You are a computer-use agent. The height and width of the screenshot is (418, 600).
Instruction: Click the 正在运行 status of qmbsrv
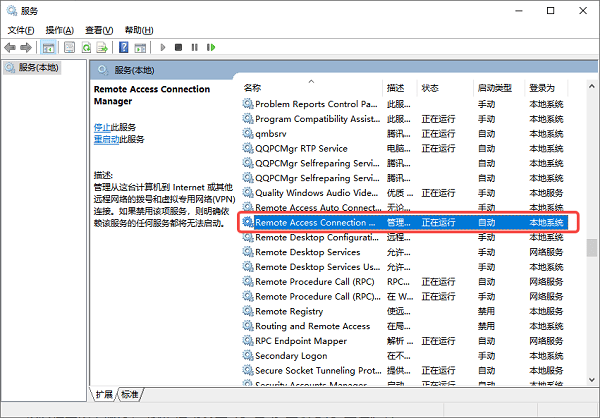pos(439,134)
